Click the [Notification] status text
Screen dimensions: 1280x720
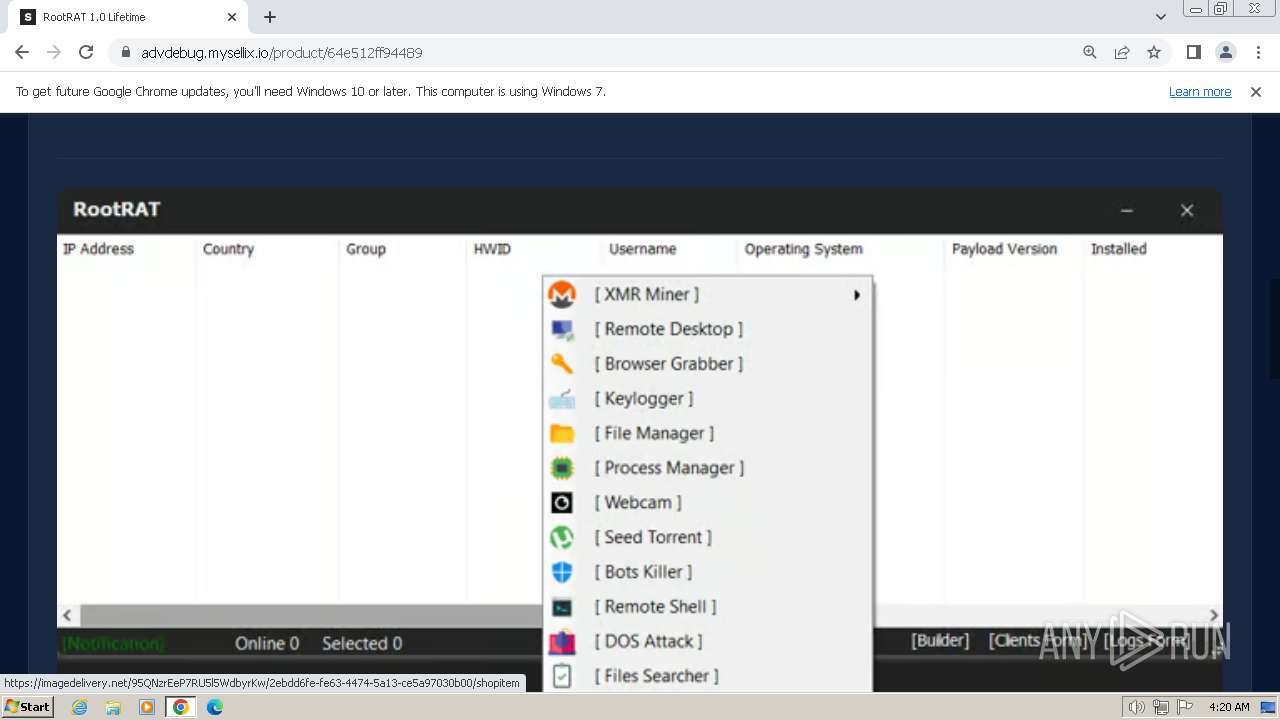coord(113,644)
